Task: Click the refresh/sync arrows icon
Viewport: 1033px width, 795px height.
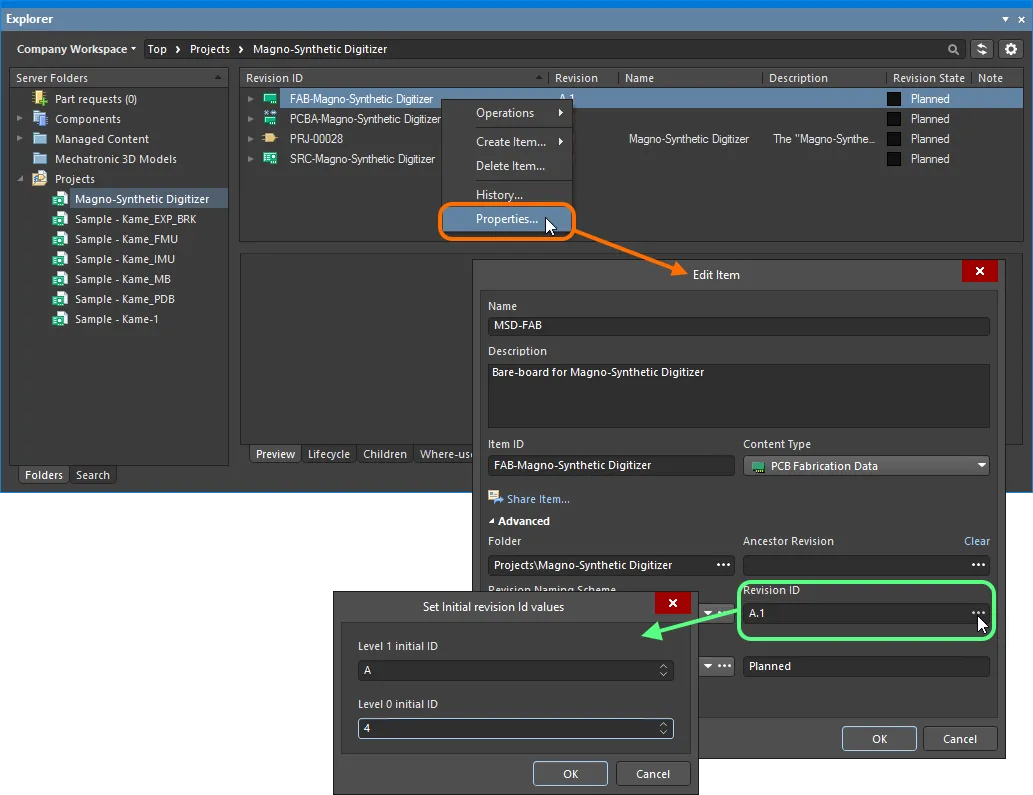Action: tap(982, 49)
